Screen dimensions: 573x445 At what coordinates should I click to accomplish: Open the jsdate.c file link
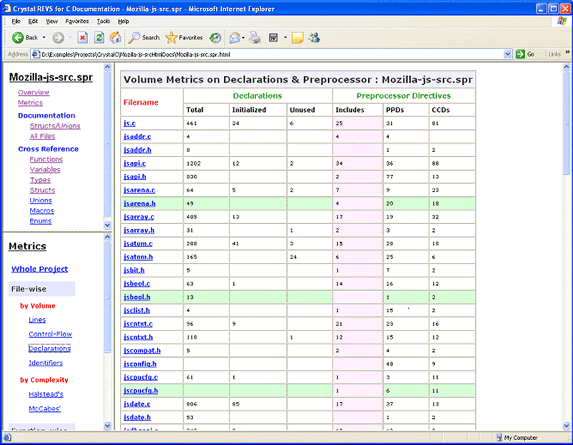(x=137, y=404)
